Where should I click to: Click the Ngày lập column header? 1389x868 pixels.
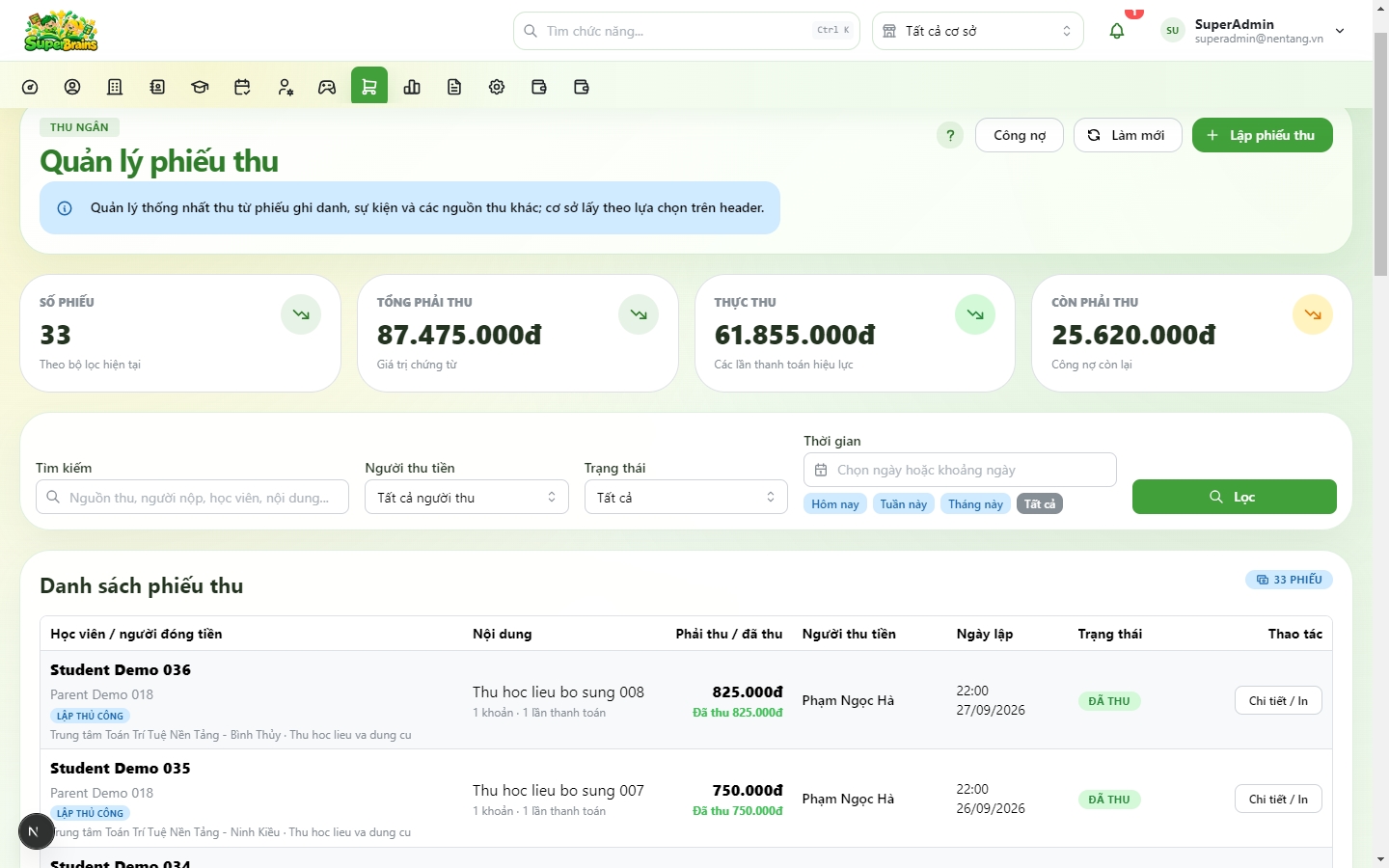pyautogui.click(x=985, y=634)
